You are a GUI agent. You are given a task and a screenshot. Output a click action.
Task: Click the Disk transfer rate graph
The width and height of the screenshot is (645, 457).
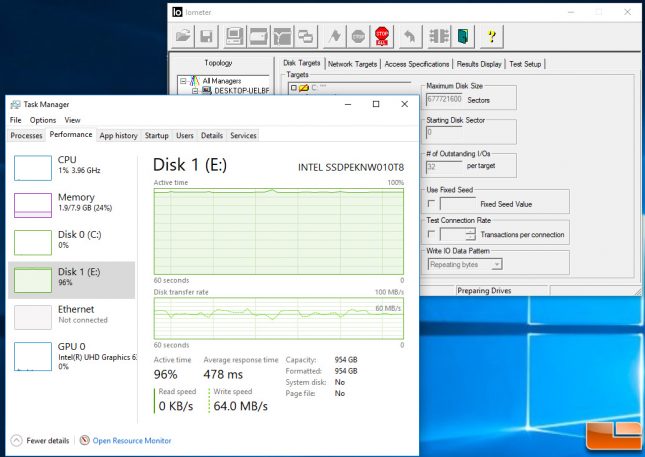click(278, 318)
